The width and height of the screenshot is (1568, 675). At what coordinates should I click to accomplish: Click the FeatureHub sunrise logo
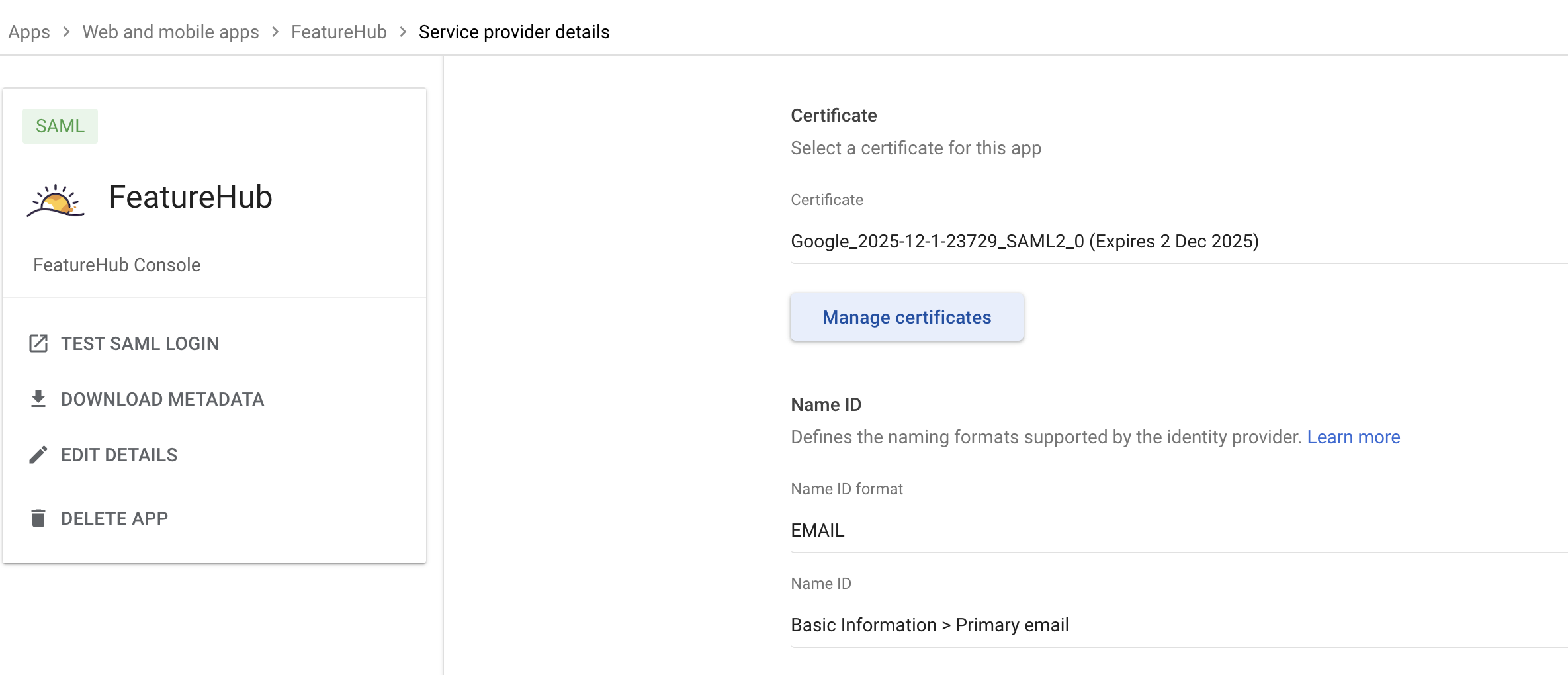tap(56, 199)
